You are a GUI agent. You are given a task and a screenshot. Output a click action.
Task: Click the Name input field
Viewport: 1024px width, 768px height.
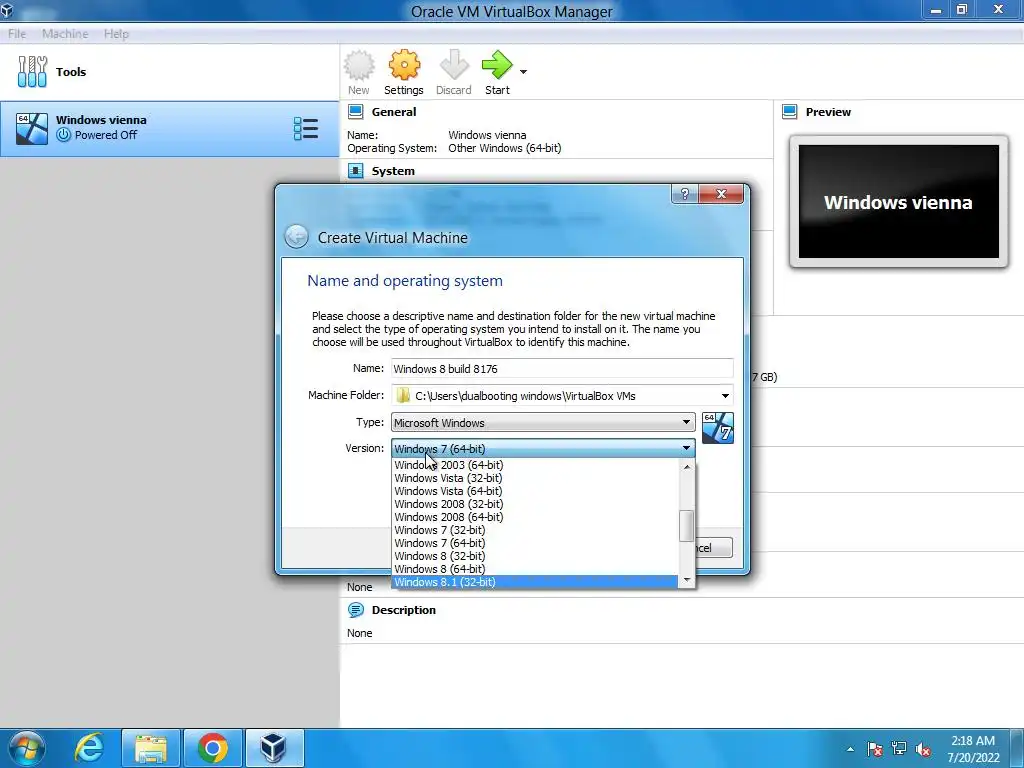562,368
